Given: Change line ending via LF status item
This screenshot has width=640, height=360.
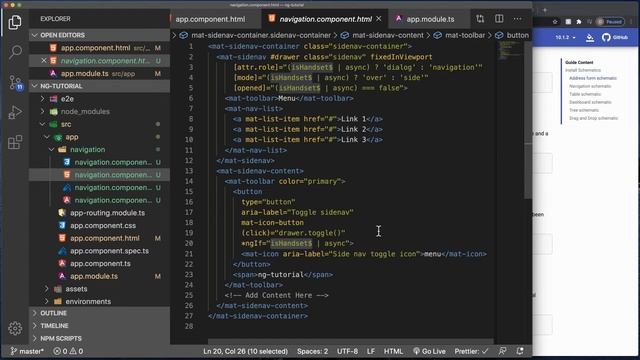Looking at the screenshot, I should click(371, 351).
